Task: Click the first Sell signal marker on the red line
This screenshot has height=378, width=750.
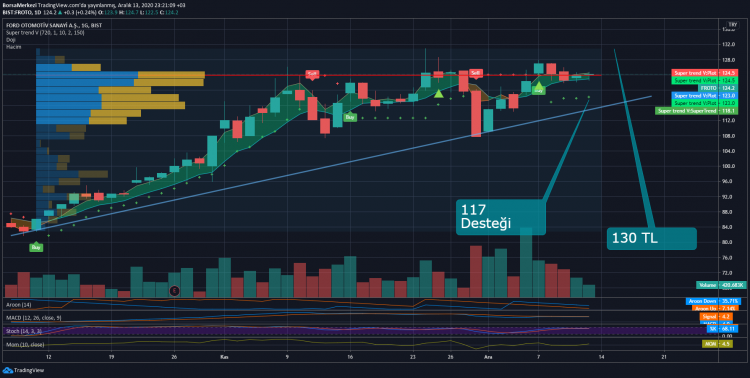Action: pos(312,74)
